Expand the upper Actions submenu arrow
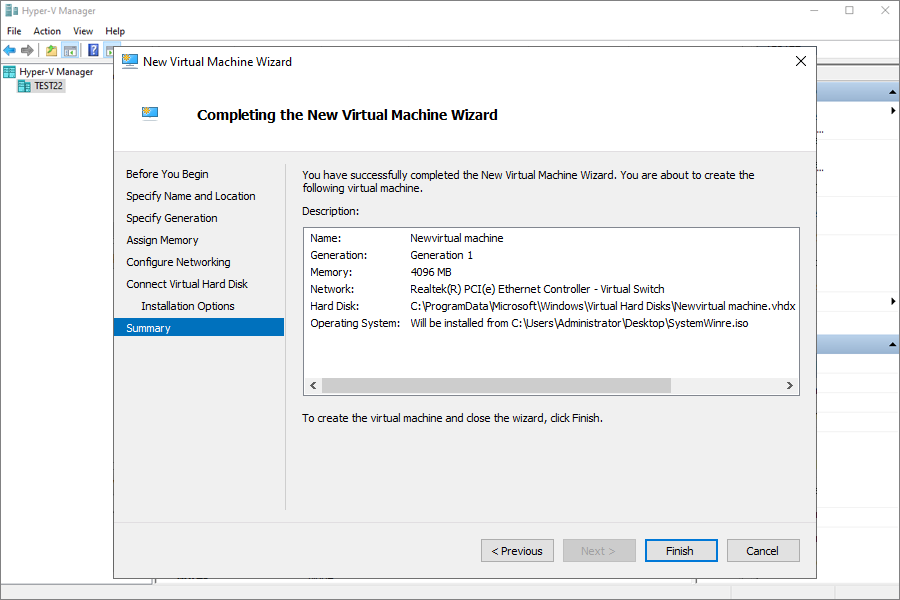 click(893, 111)
